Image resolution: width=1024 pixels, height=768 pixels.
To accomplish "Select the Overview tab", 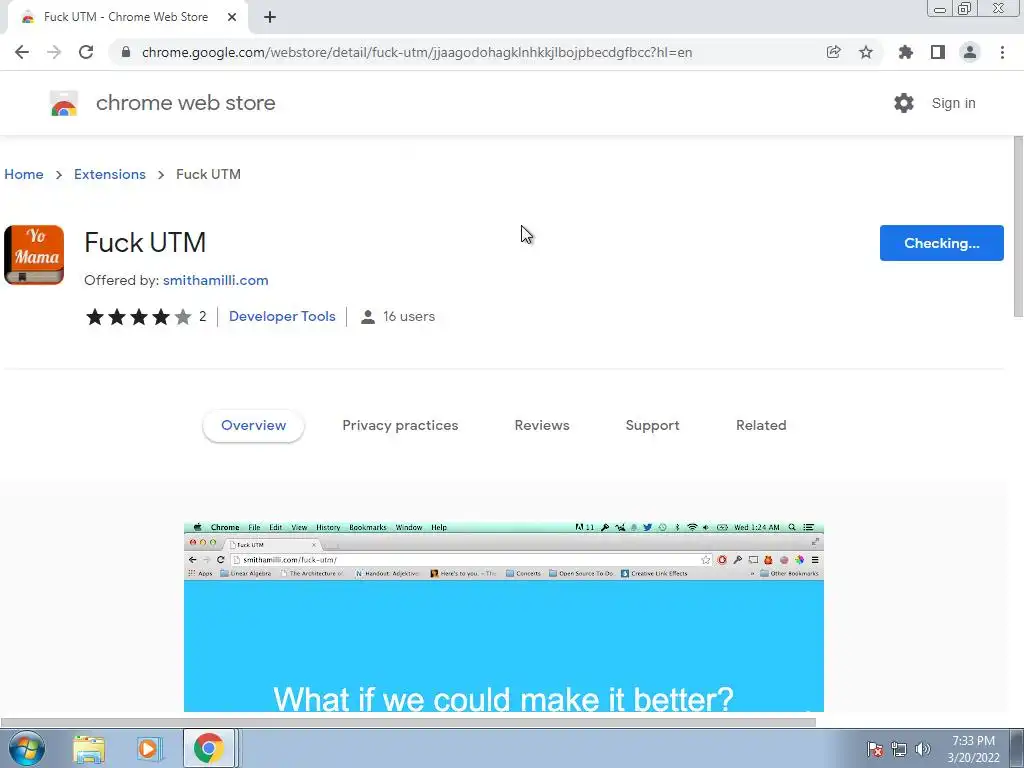I will coord(253,425).
